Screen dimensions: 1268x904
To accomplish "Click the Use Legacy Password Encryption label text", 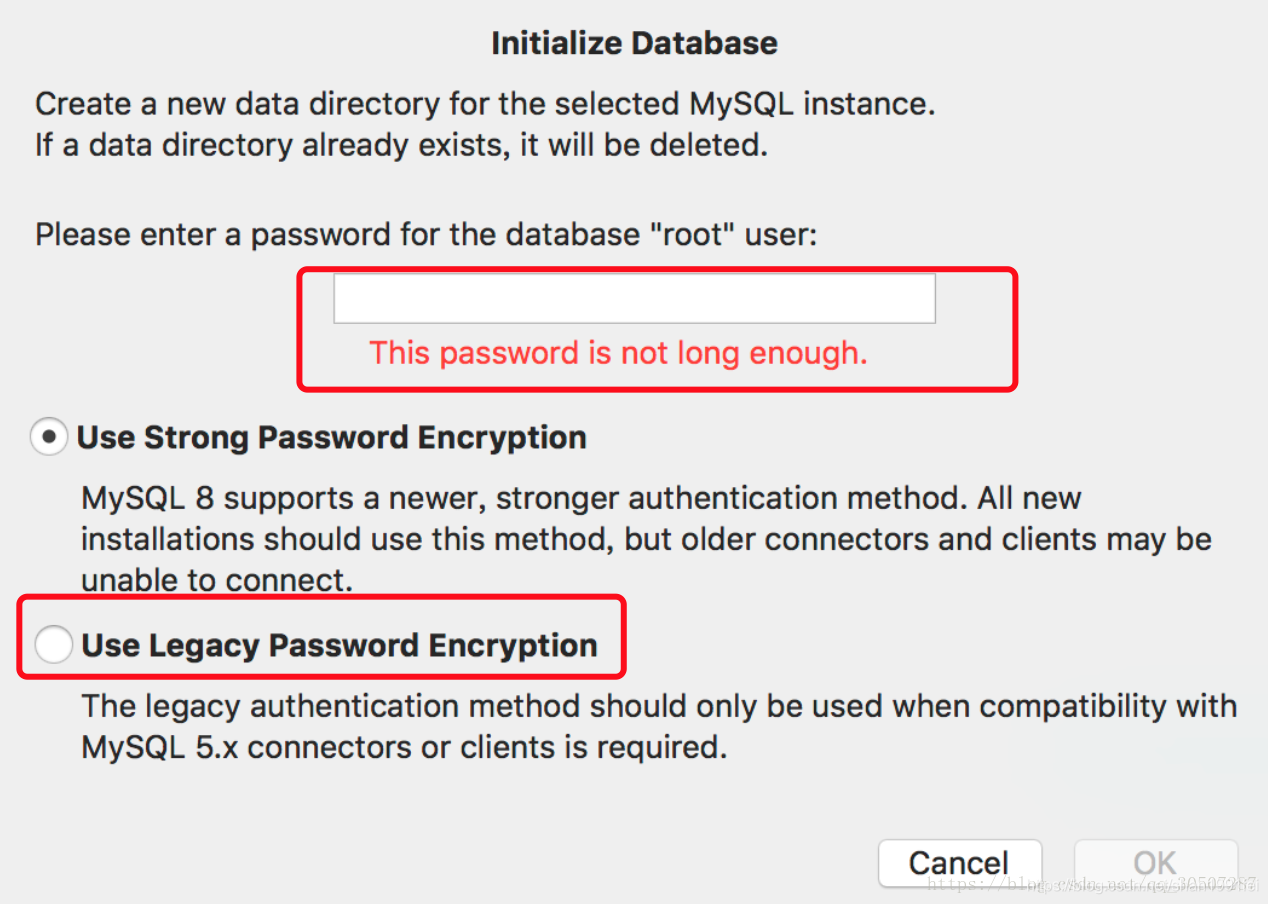I will pos(339,645).
